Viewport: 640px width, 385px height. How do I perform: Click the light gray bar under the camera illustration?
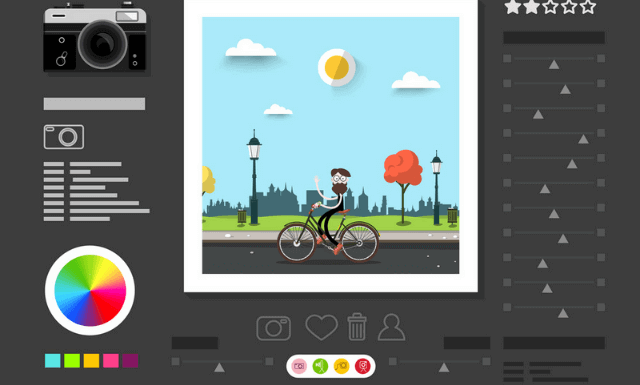coord(94,104)
